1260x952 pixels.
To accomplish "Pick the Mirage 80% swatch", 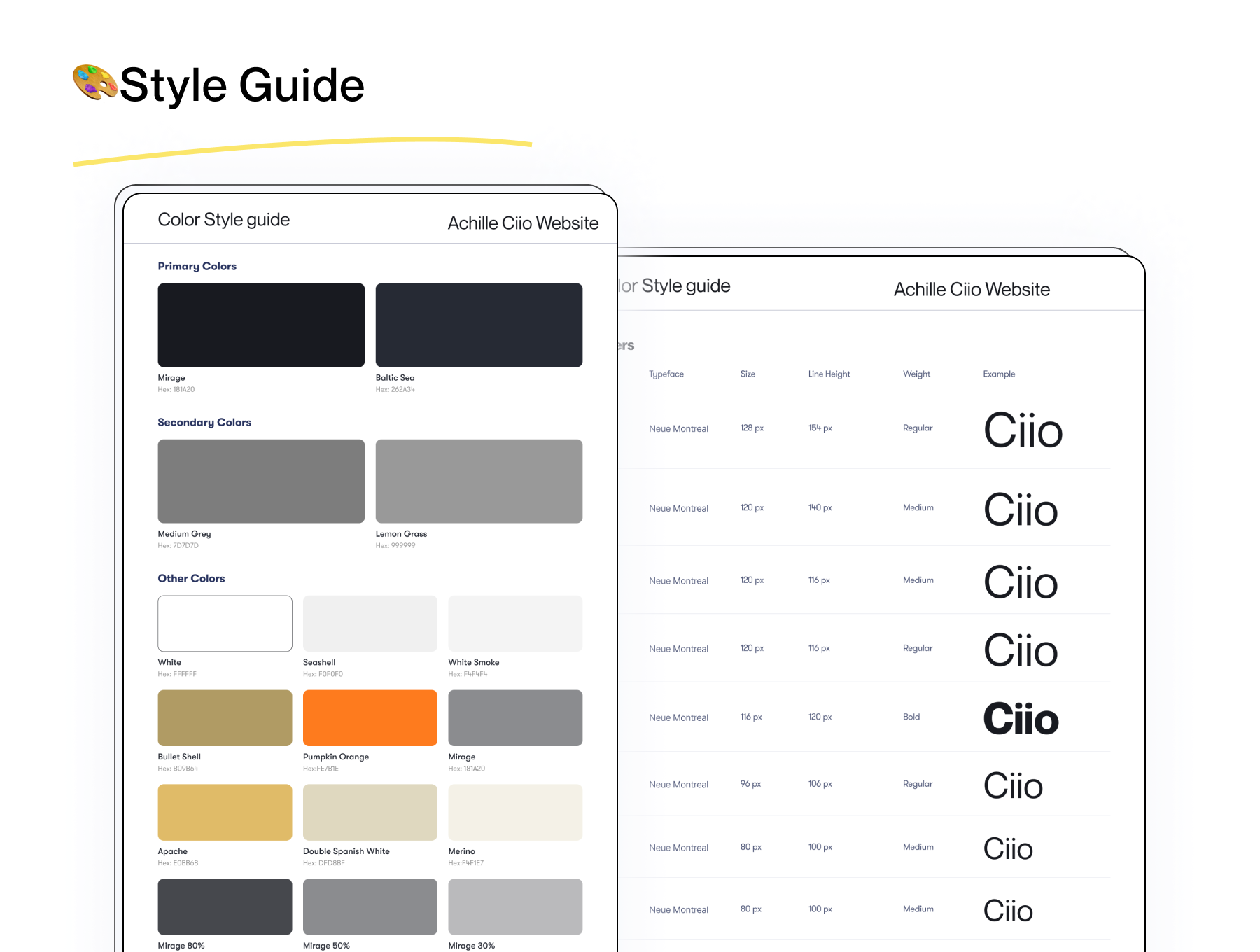I will 225,906.
